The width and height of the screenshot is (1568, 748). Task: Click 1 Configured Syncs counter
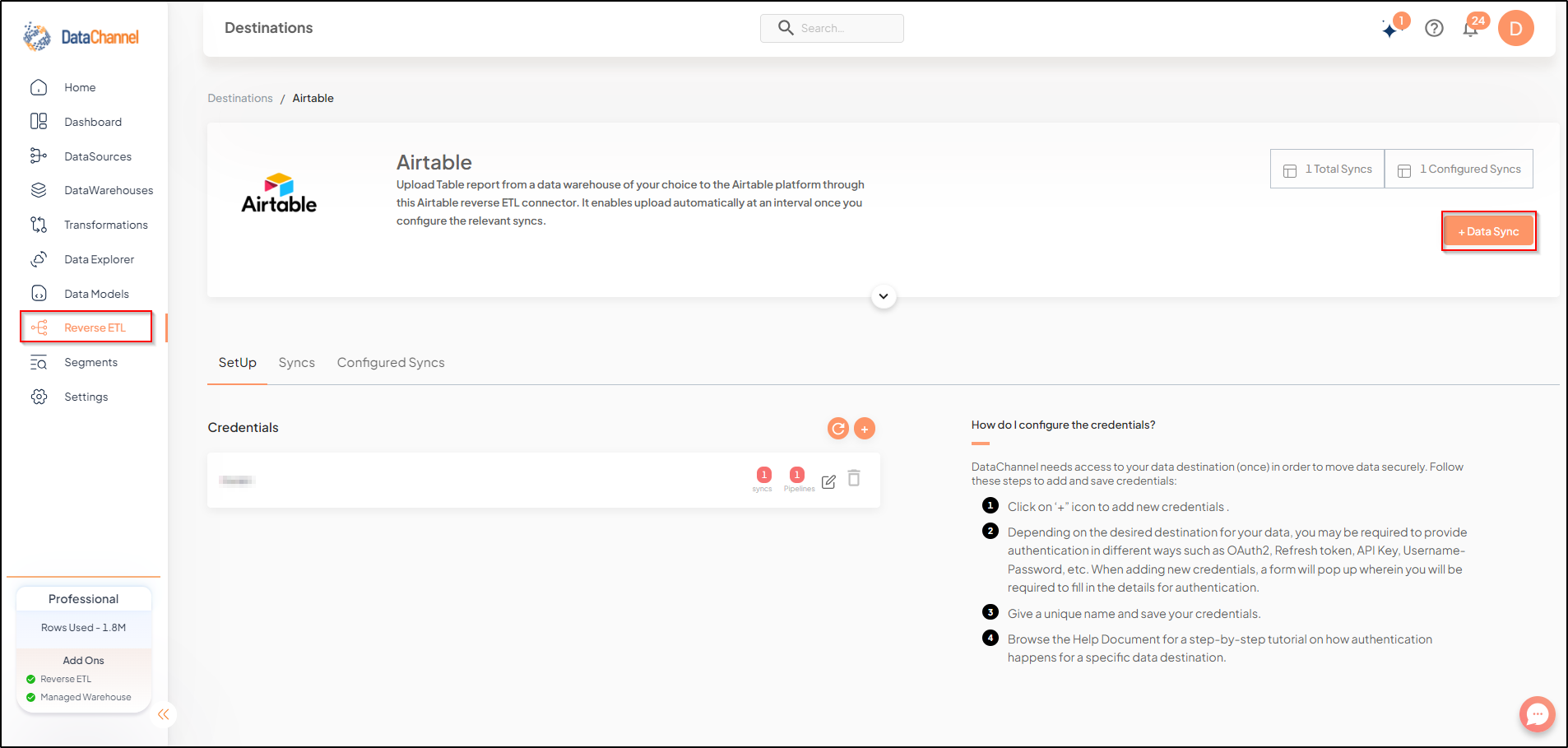tap(1459, 169)
